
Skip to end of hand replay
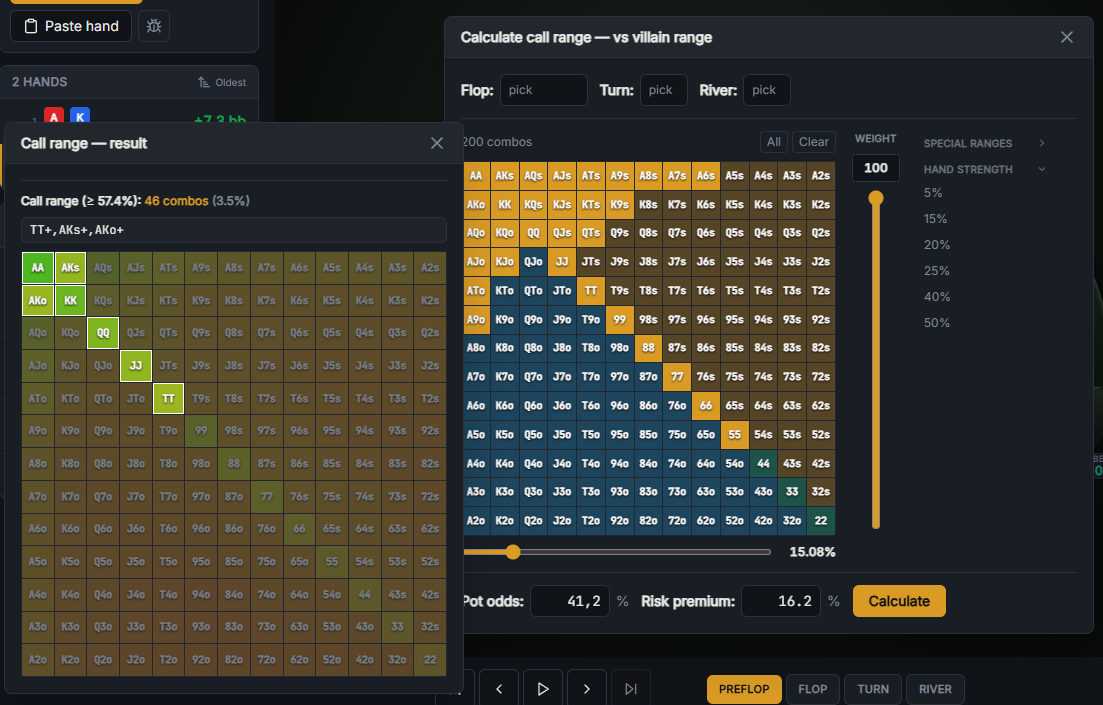click(631, 689)
